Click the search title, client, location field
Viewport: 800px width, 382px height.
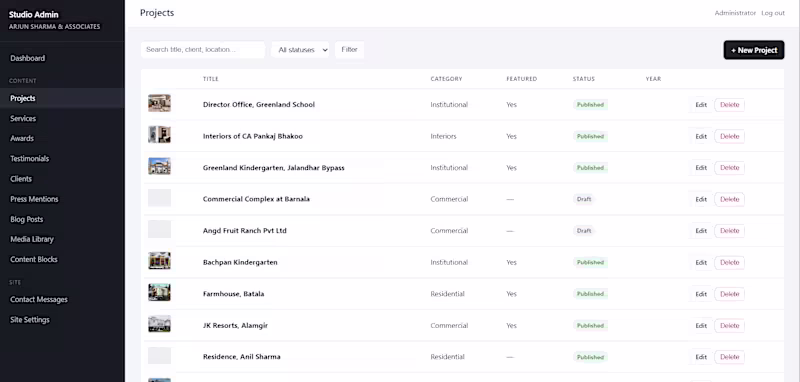[x=203, y=49]
